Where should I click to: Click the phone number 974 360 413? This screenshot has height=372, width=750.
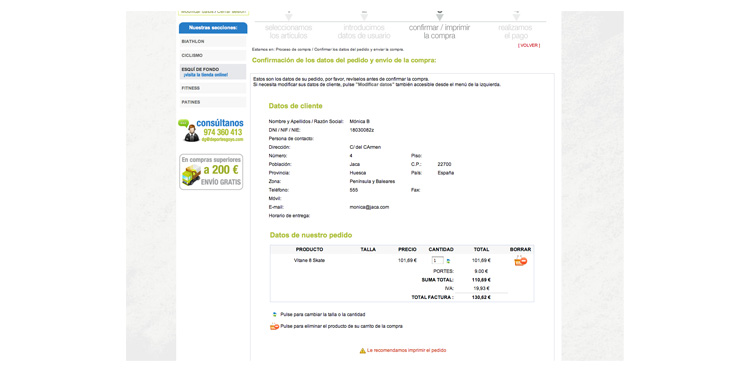click(x=222, y=132)
